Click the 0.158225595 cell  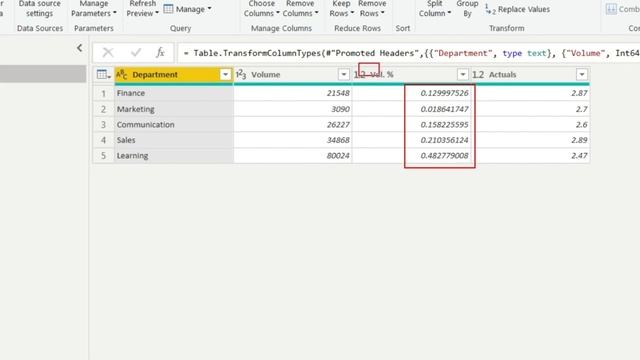tap(411, 124)
